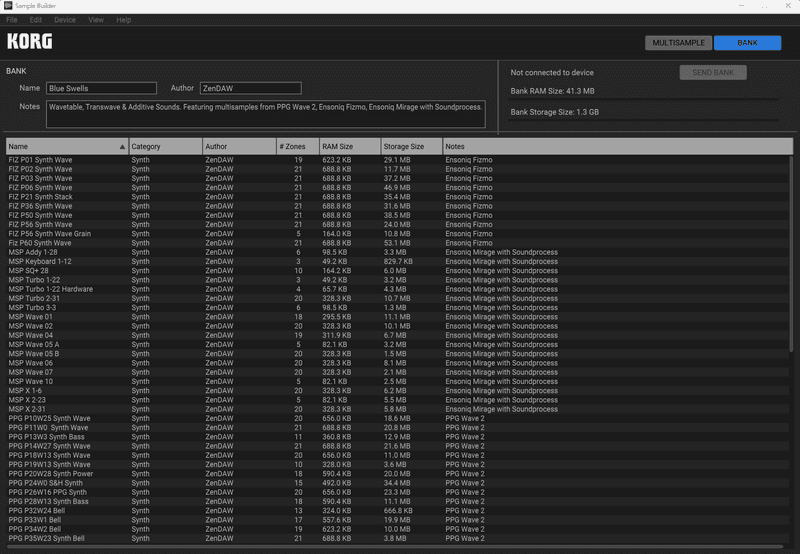This screenshot has height=554, width=800.
Task: Select the MSP Turbo 3-3 row
Action: [x=397, y=308]
